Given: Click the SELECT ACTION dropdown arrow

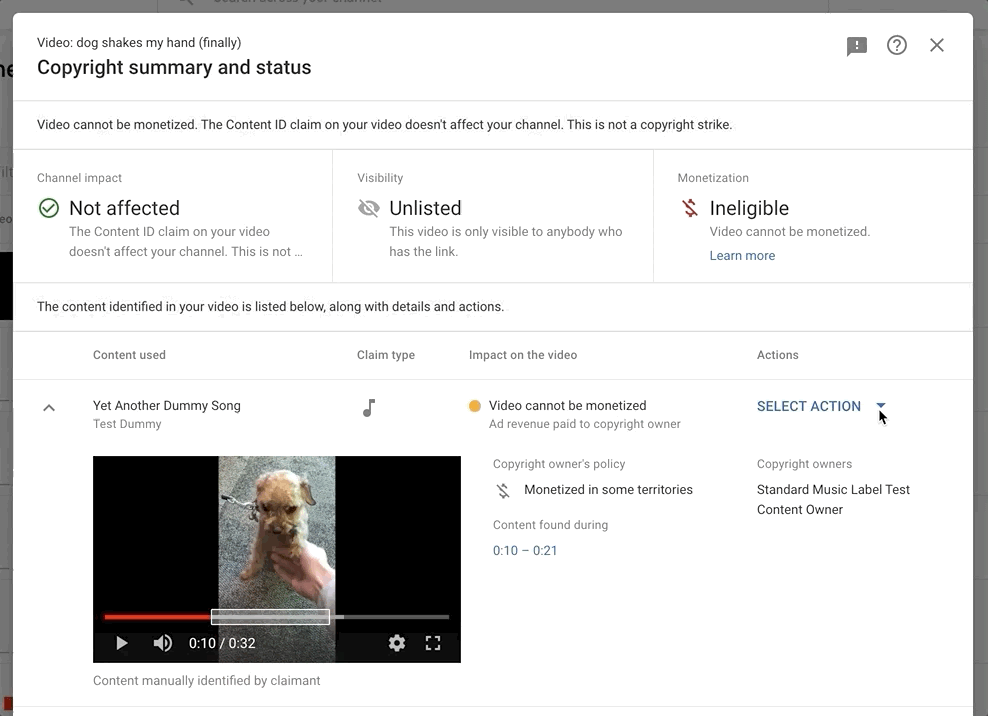Looking at the screenshot, I should 880,406.
